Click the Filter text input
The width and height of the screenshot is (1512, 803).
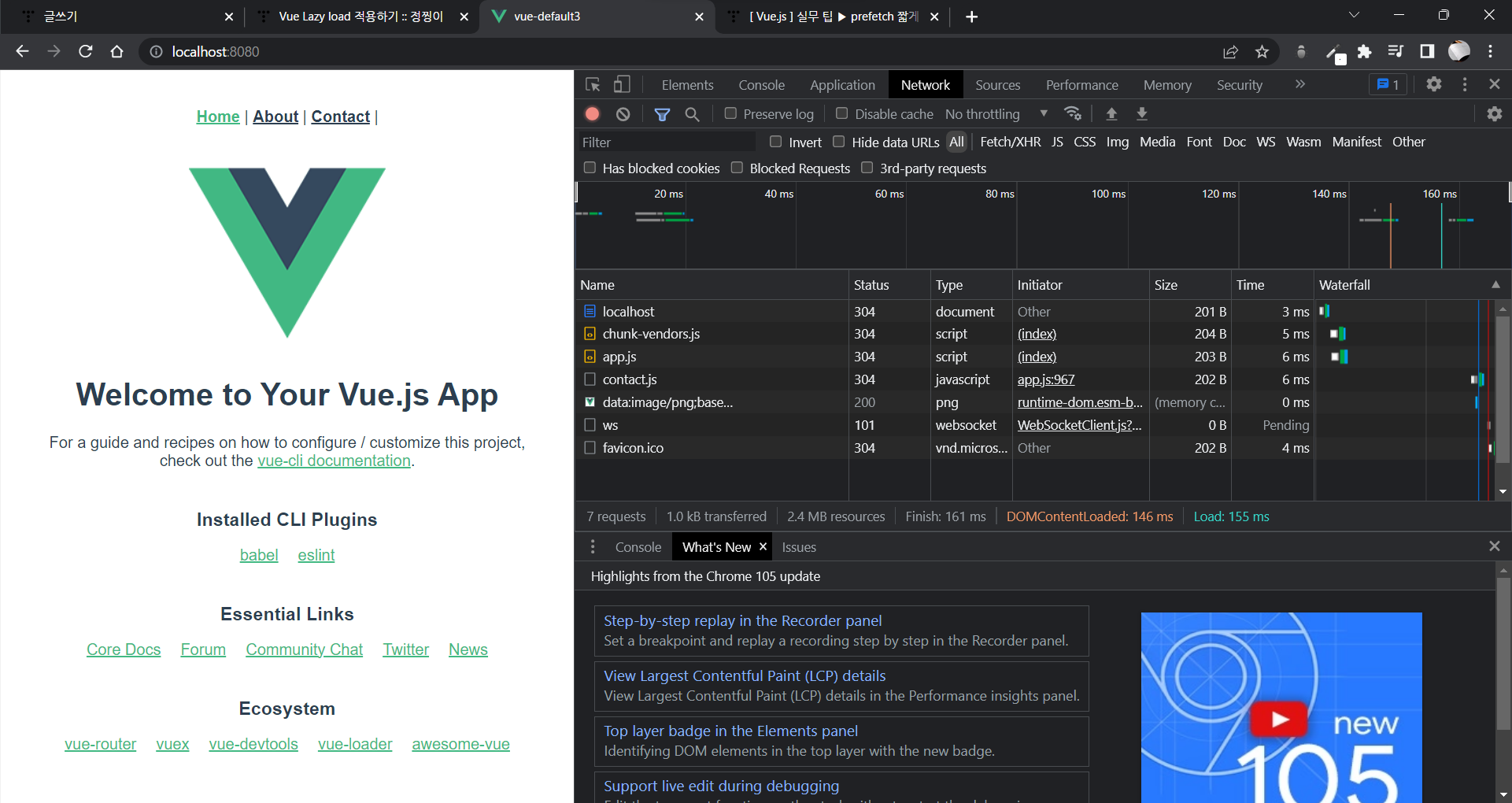[667, 142]
